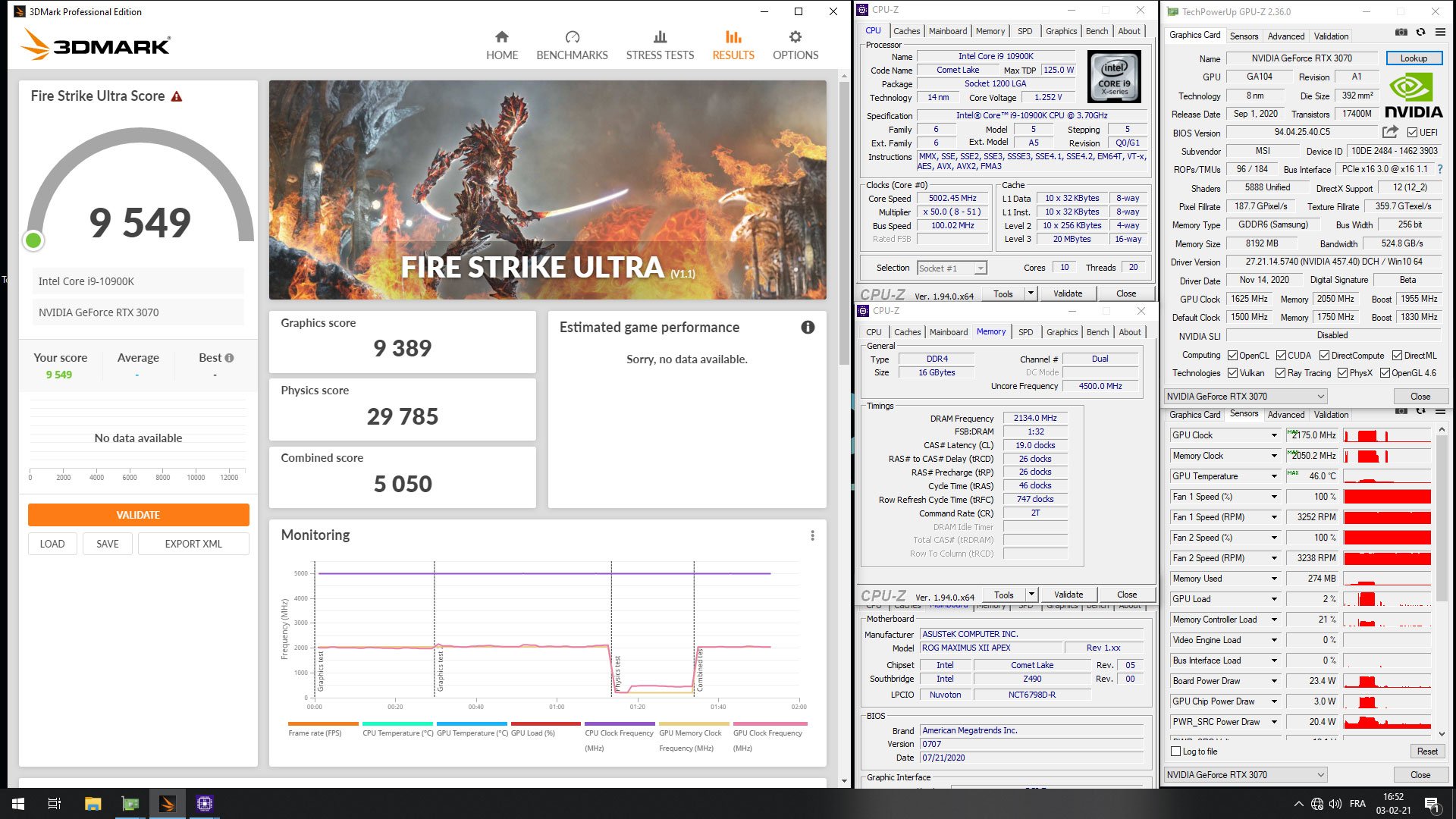
Task: Go to STRESS TESTS in 3DMark
Action: (x=660, y=45)
